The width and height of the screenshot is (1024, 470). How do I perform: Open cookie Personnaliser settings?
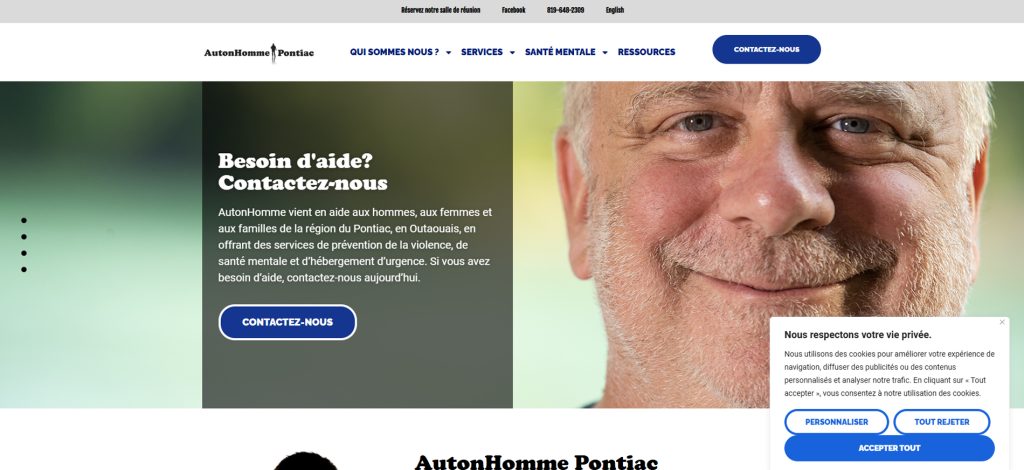(x=837, y=422)
